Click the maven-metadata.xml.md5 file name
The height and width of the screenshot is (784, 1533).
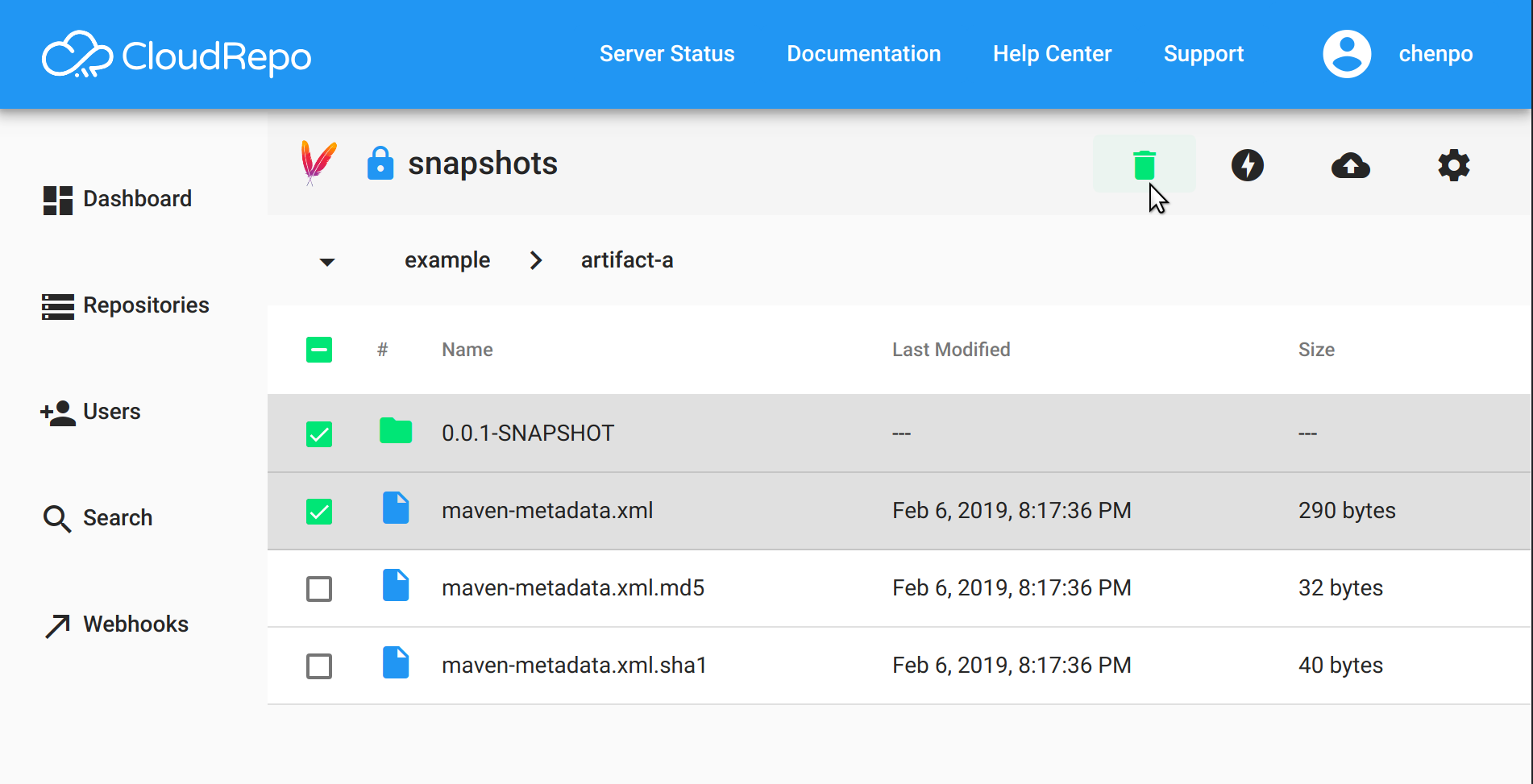pyautogui.click(x=573, y=587)
